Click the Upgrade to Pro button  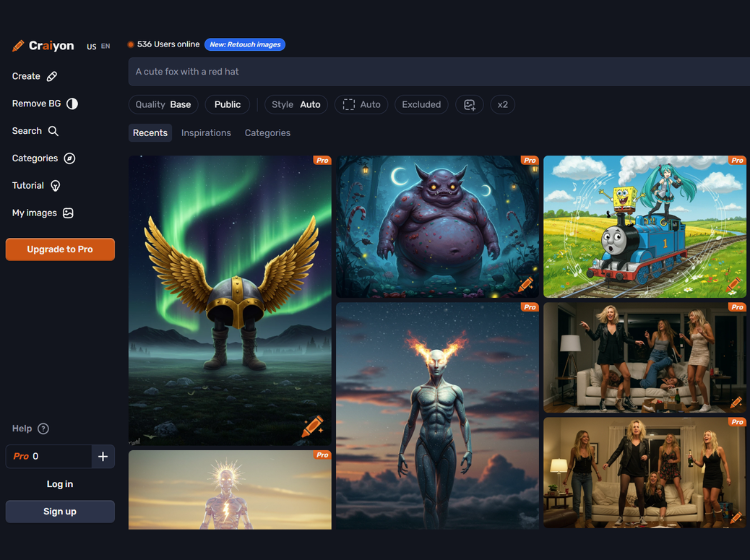click(x=60, y=249)
